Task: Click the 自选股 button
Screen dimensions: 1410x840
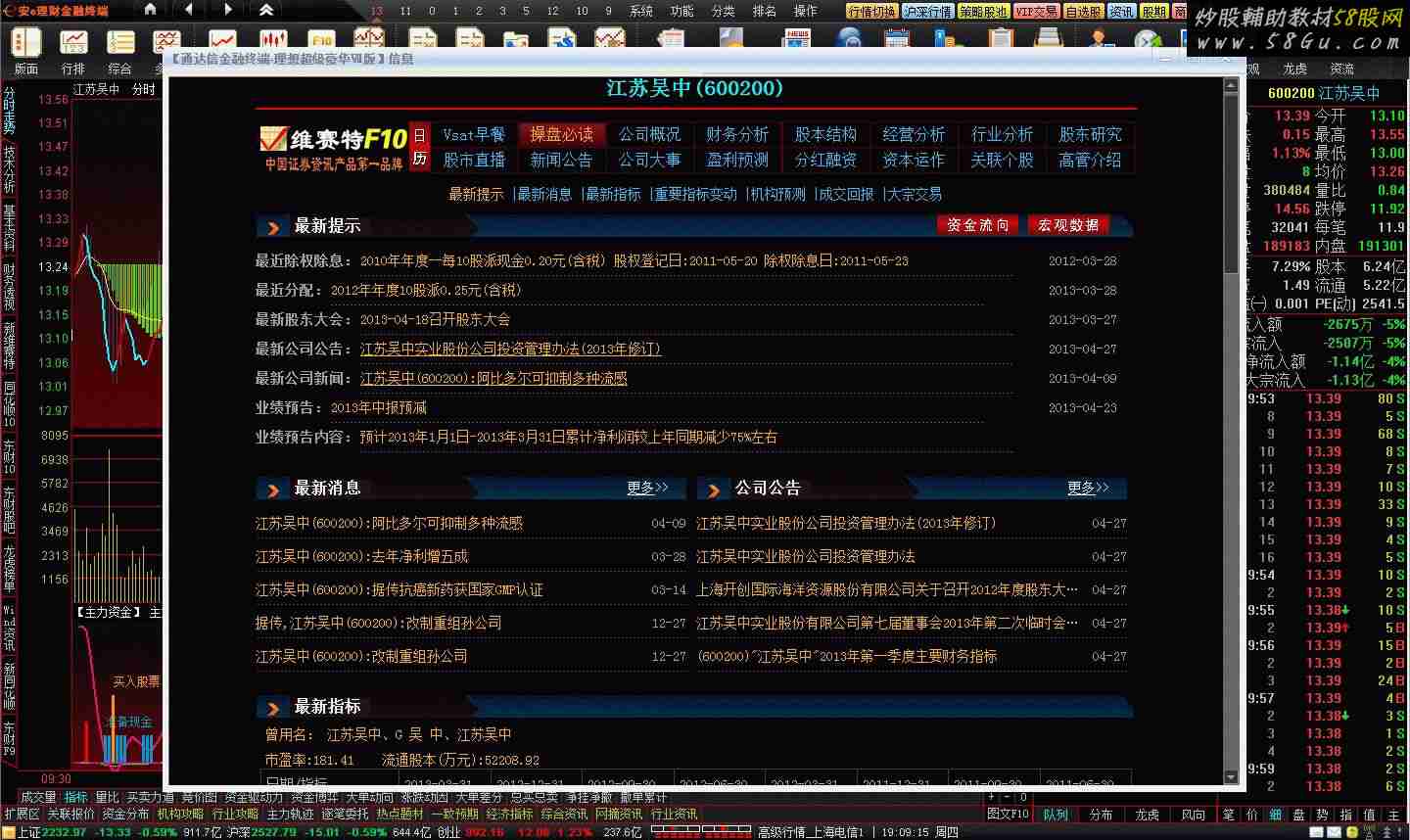Action: pyautogui.click(x=1084, y=12)
